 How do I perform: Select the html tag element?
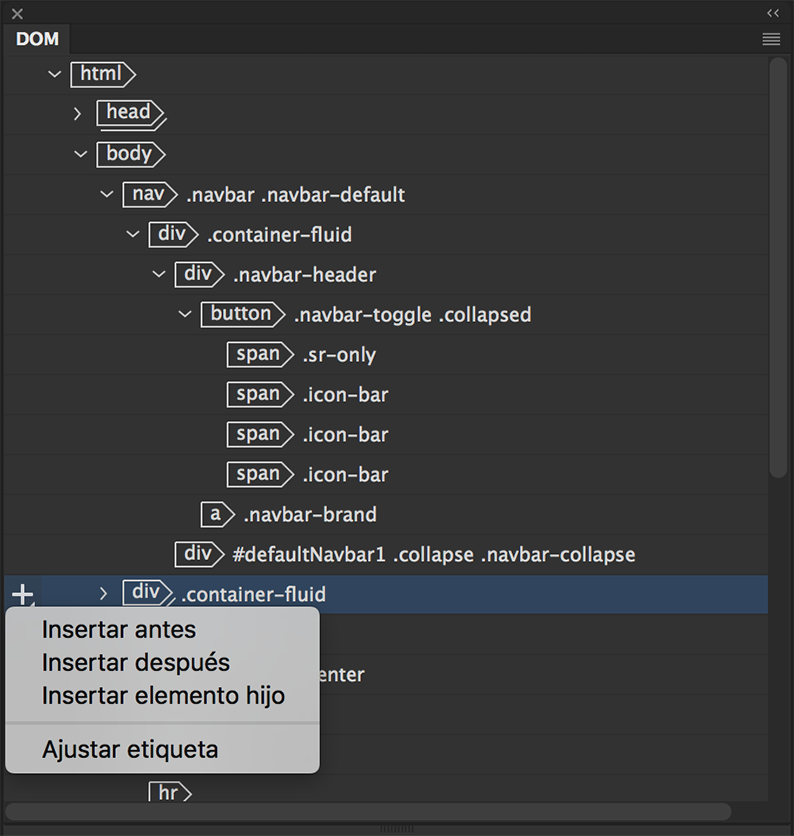(101, 74)
